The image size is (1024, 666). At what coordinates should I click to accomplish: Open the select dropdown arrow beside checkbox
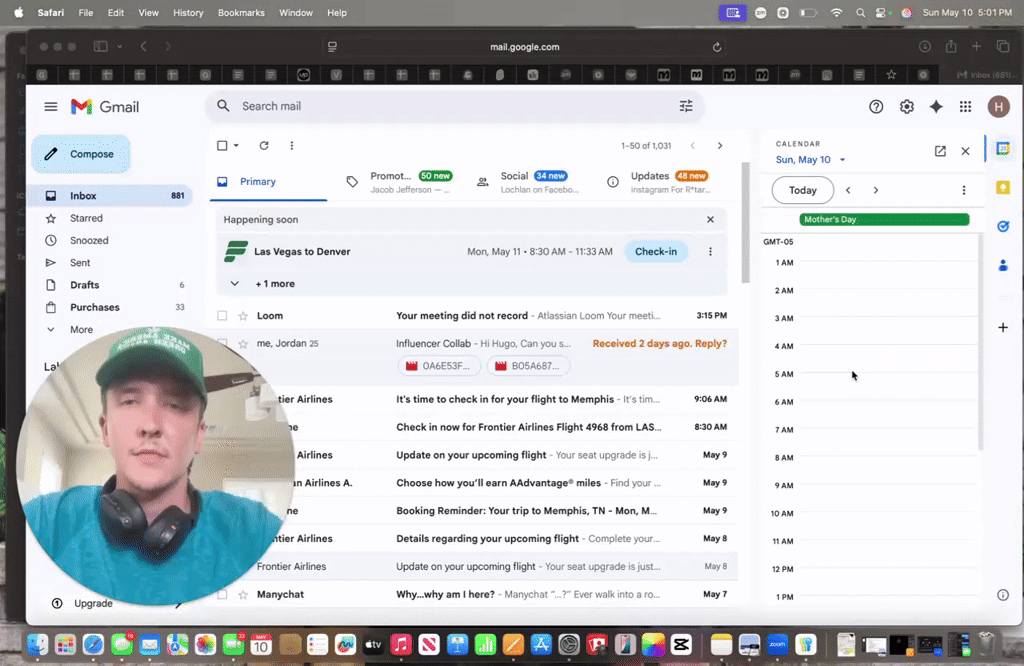click(236, 146)
